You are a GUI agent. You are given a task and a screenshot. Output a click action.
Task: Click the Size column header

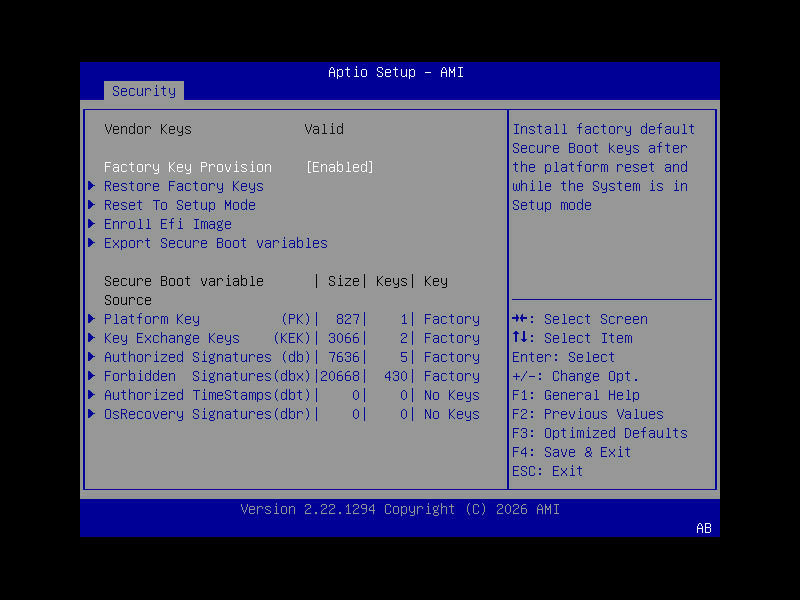point(344,281)
